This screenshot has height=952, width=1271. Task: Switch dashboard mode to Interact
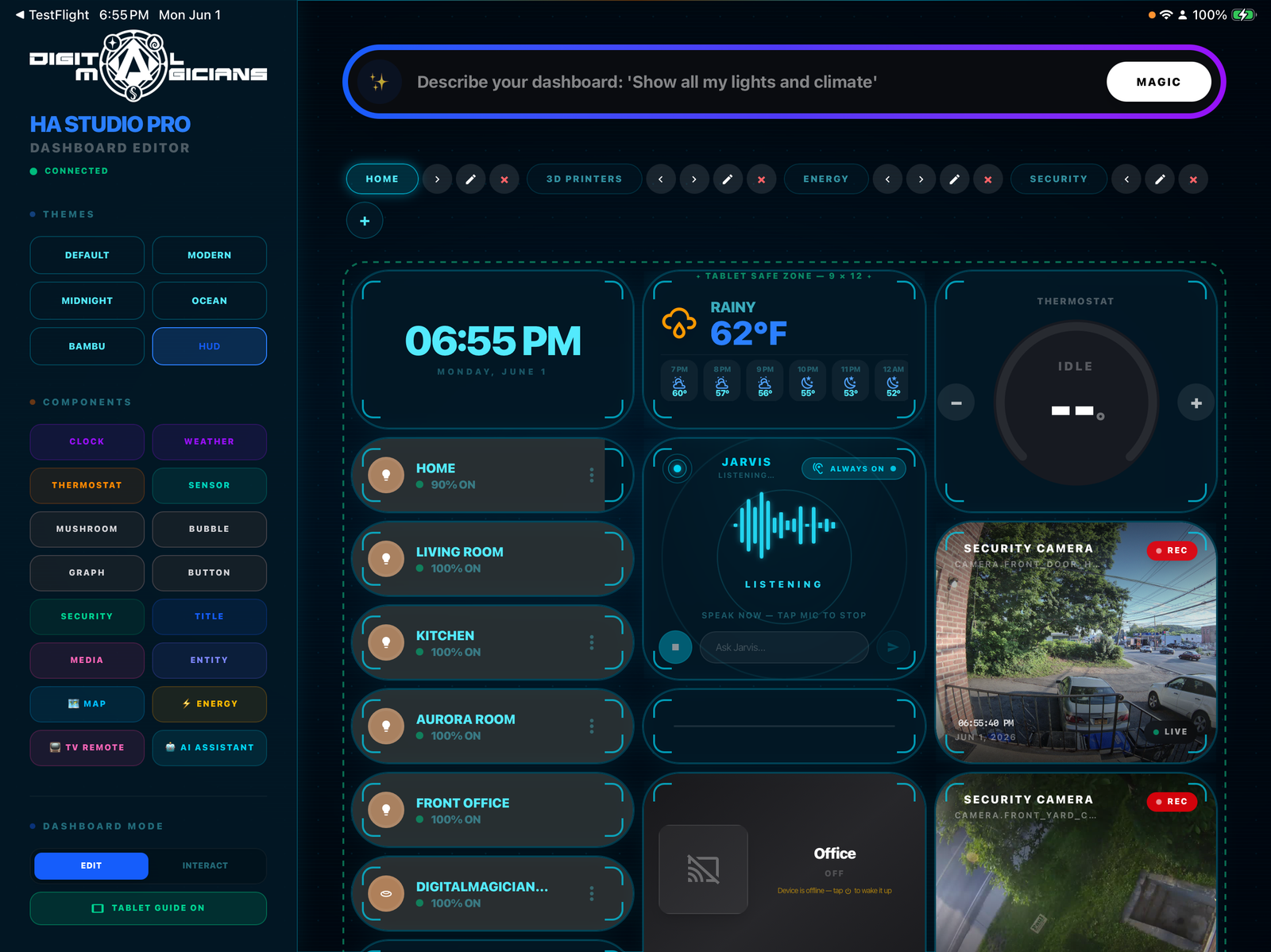[x=205, y=865]
